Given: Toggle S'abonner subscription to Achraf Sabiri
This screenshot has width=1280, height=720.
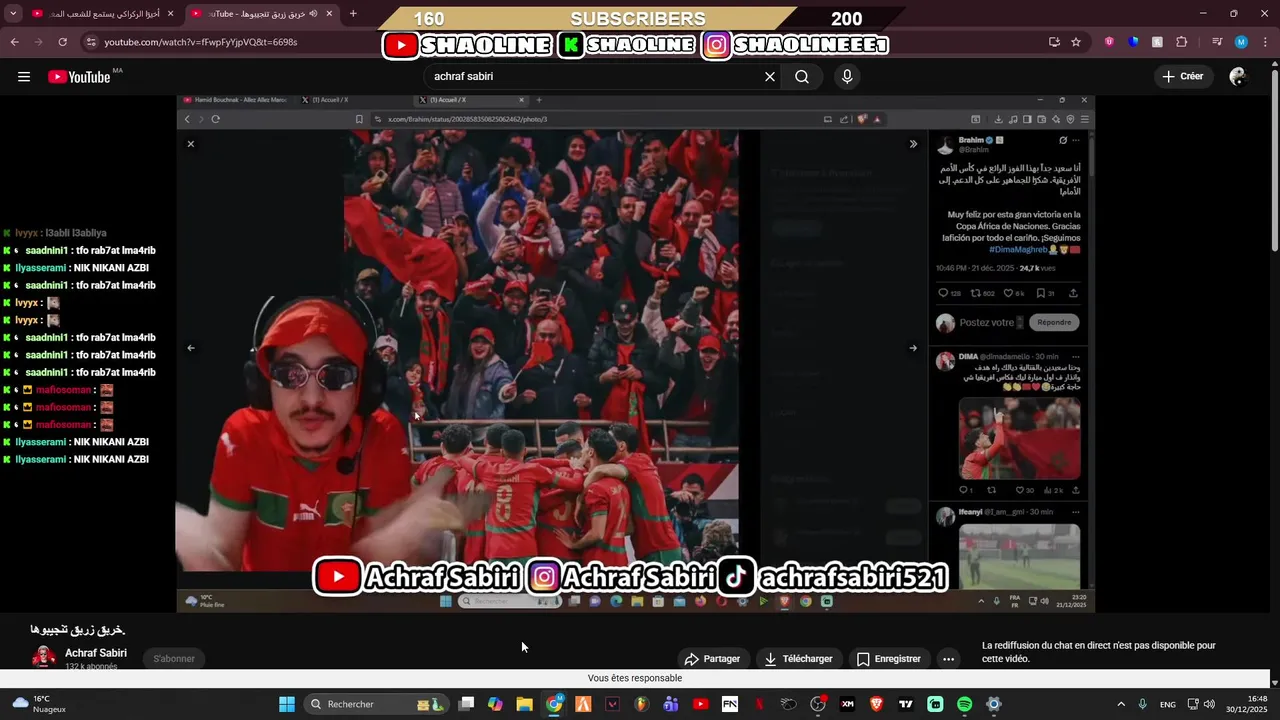Looking at the screenshot, I should click(174, 658).
